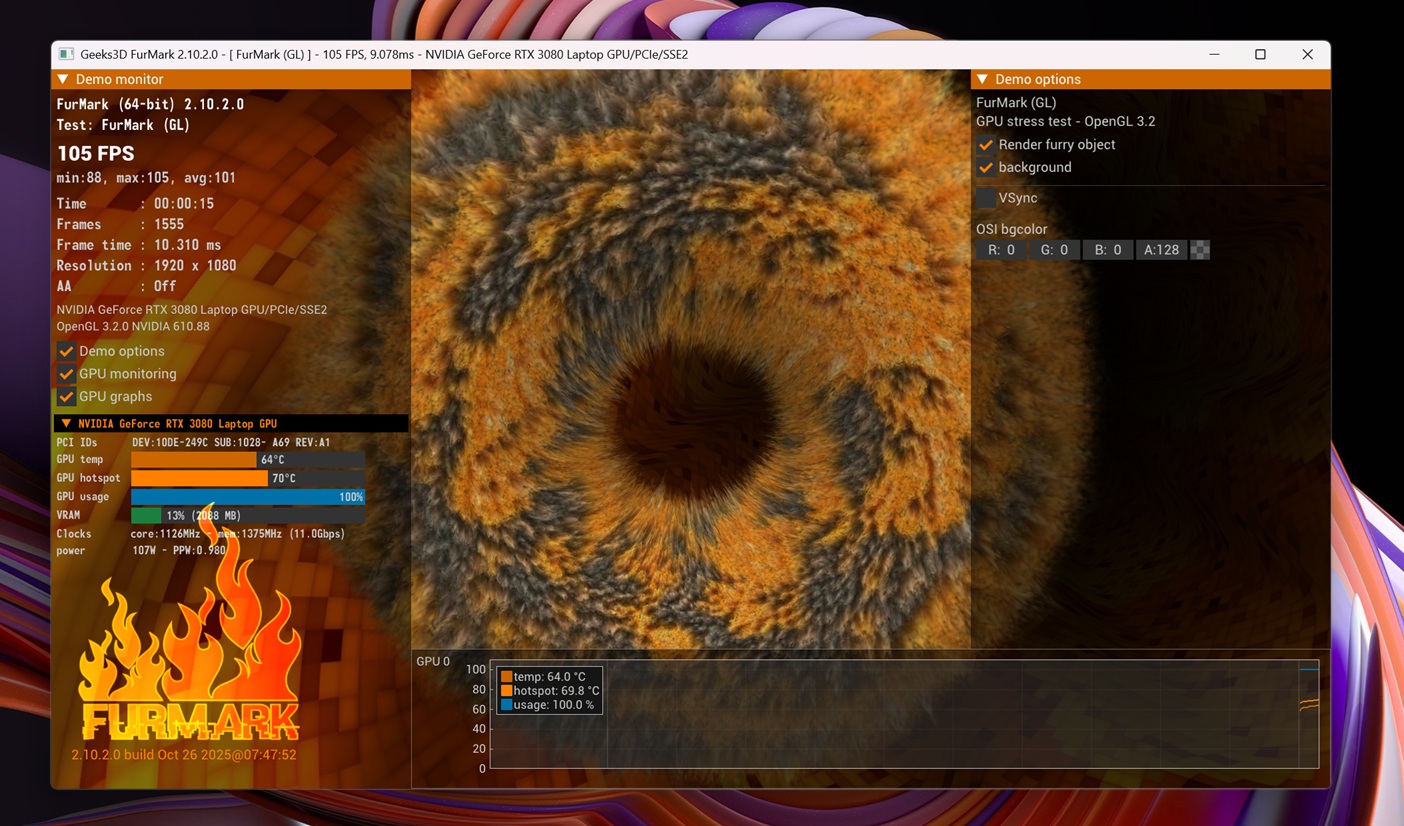Click the "OSI bgcolor" label
The width and height of the screenshot is (1404, 826).
click(1012, 229)
